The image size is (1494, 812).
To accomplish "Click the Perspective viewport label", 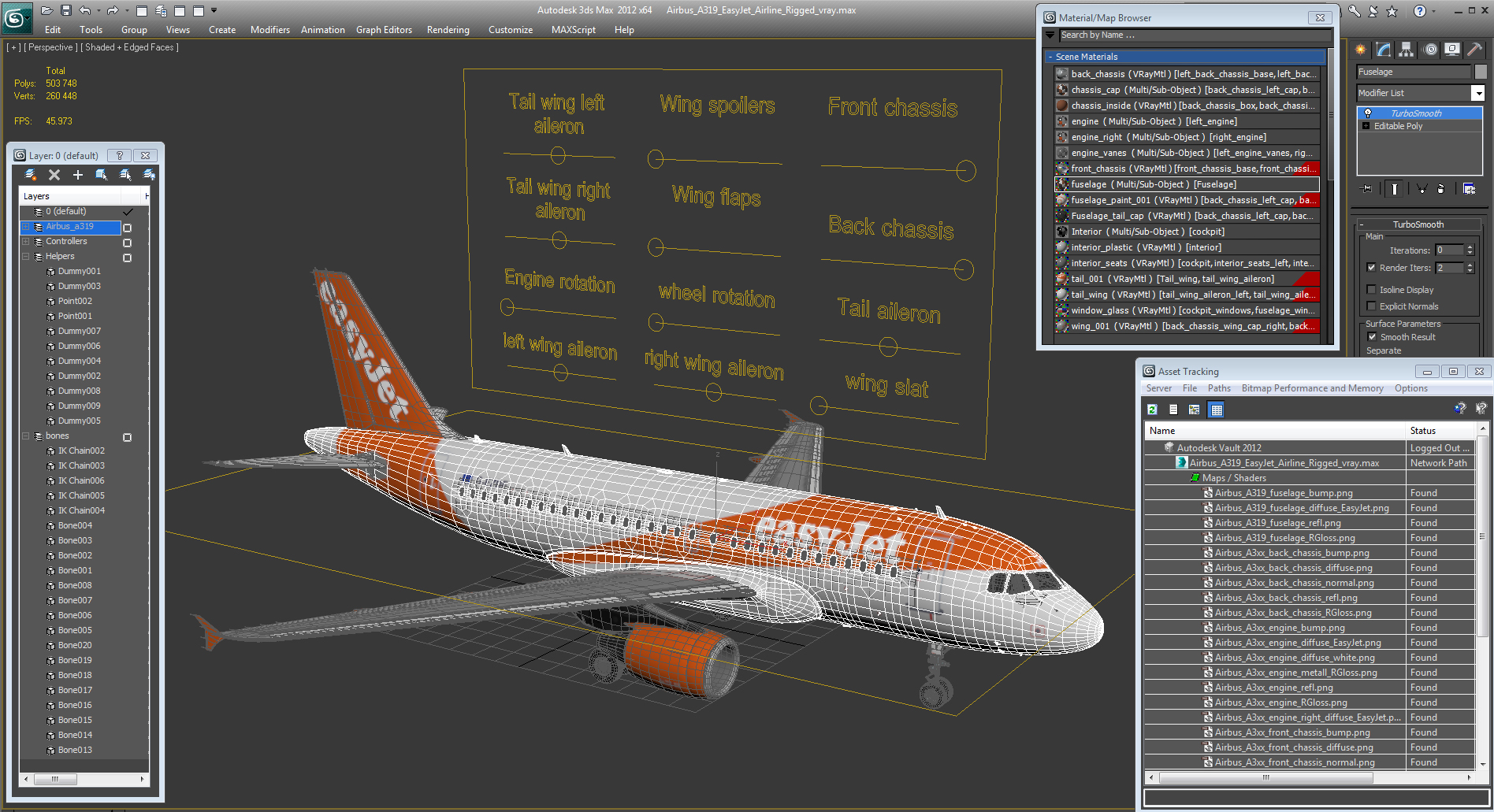I will pos(49,47).
